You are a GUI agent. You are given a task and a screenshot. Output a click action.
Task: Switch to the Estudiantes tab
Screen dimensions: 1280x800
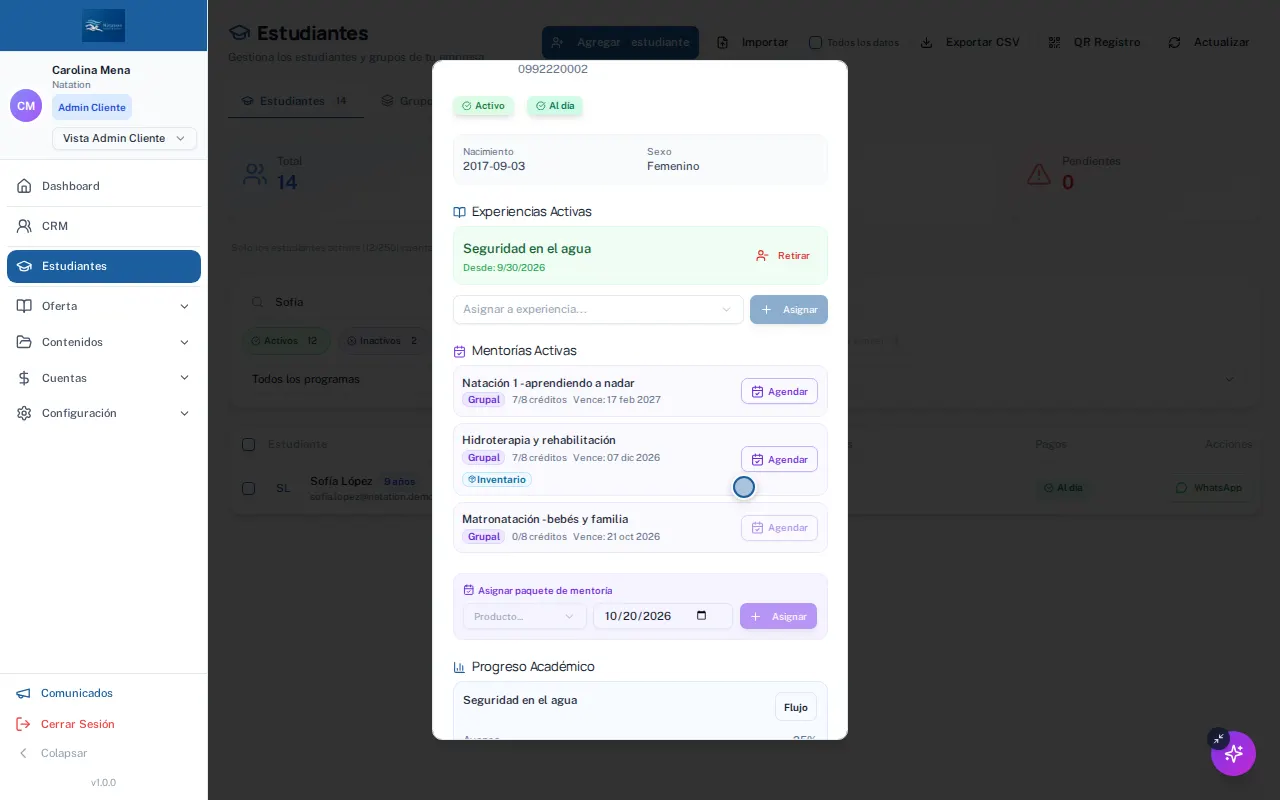[x=296, y=101]
